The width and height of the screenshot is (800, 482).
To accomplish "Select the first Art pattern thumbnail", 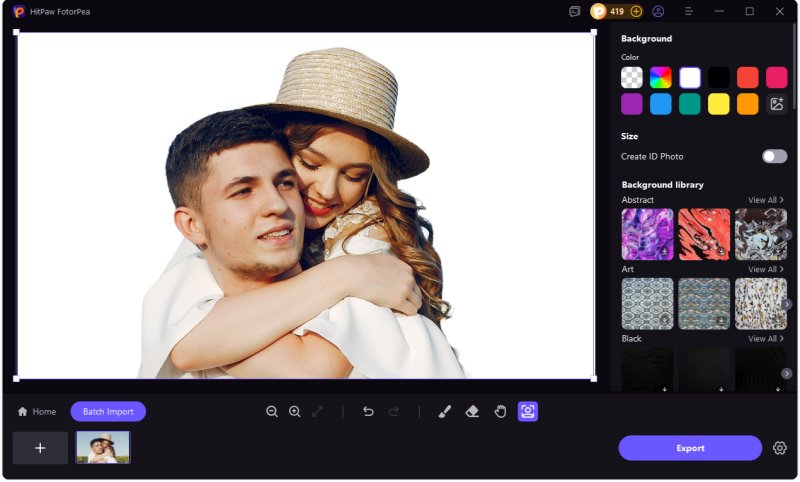I will tap(647, 304).
